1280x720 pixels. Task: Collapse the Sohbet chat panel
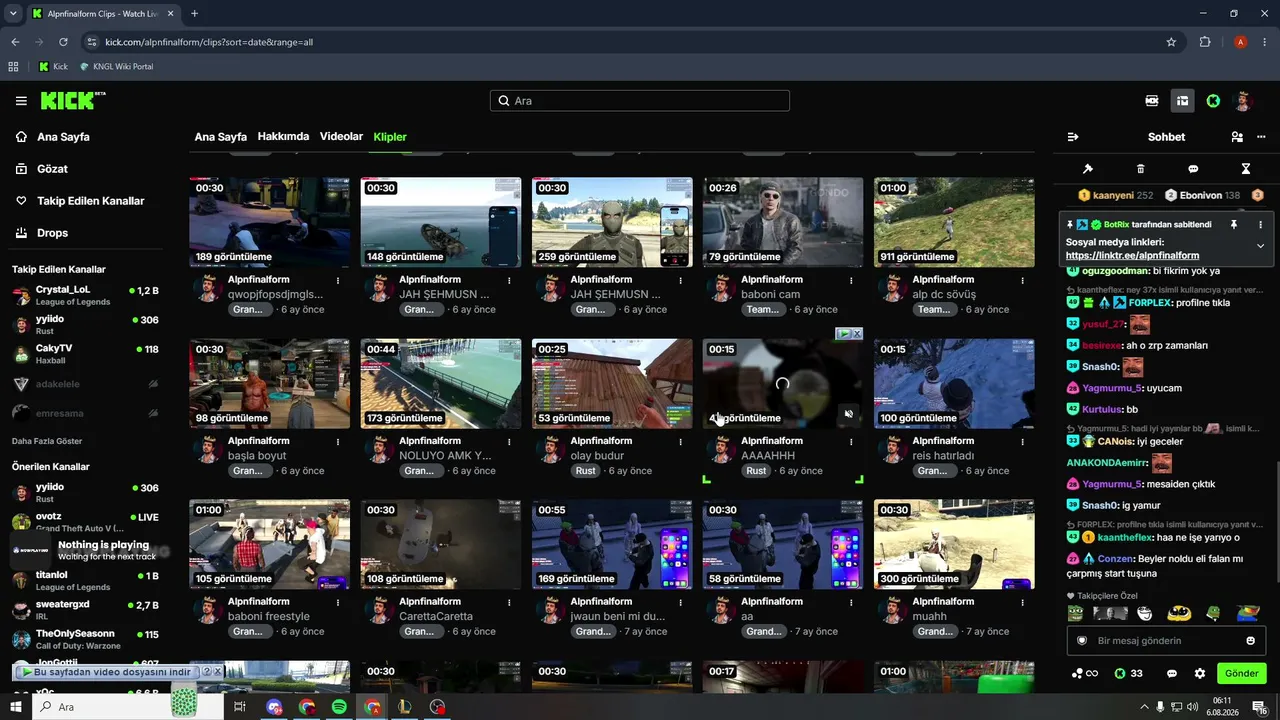1073,137
